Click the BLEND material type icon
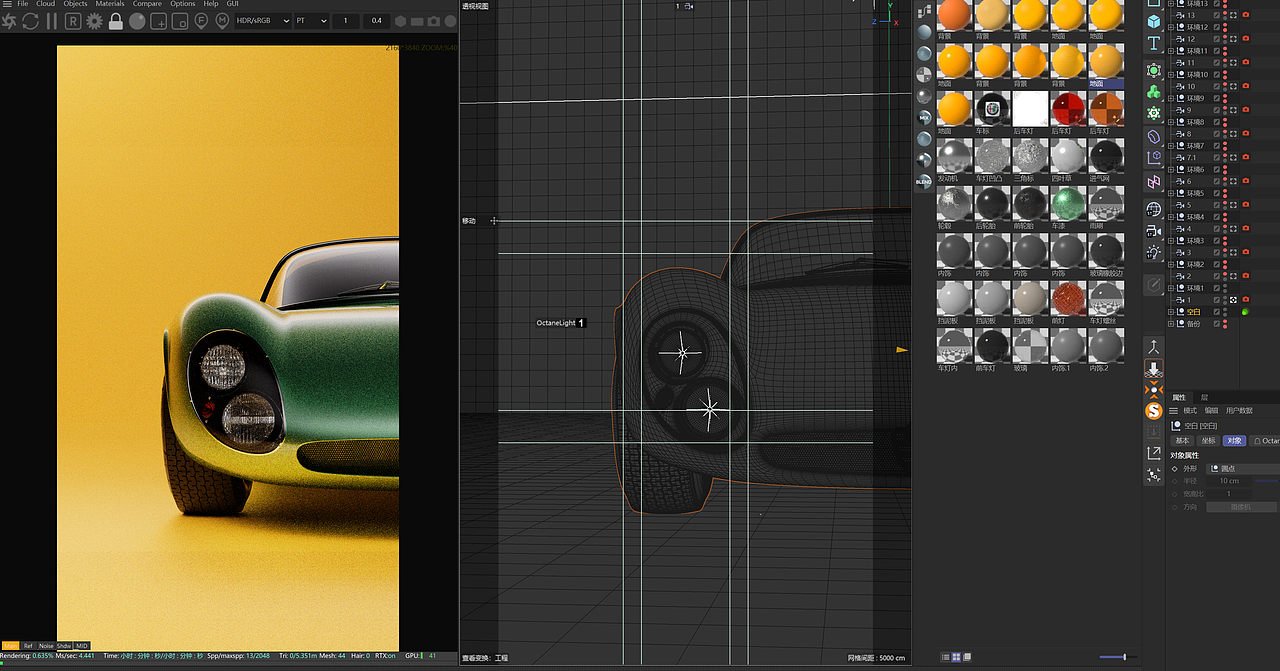The height and width of the screenshot is (671, 1280). click(x=924, y=182)
